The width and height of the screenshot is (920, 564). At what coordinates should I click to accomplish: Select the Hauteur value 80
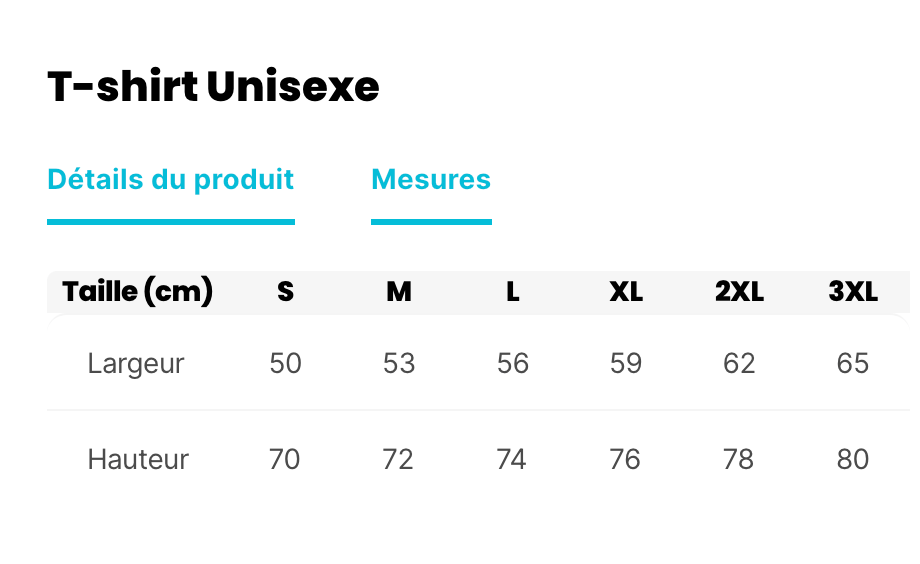[853, 460]
